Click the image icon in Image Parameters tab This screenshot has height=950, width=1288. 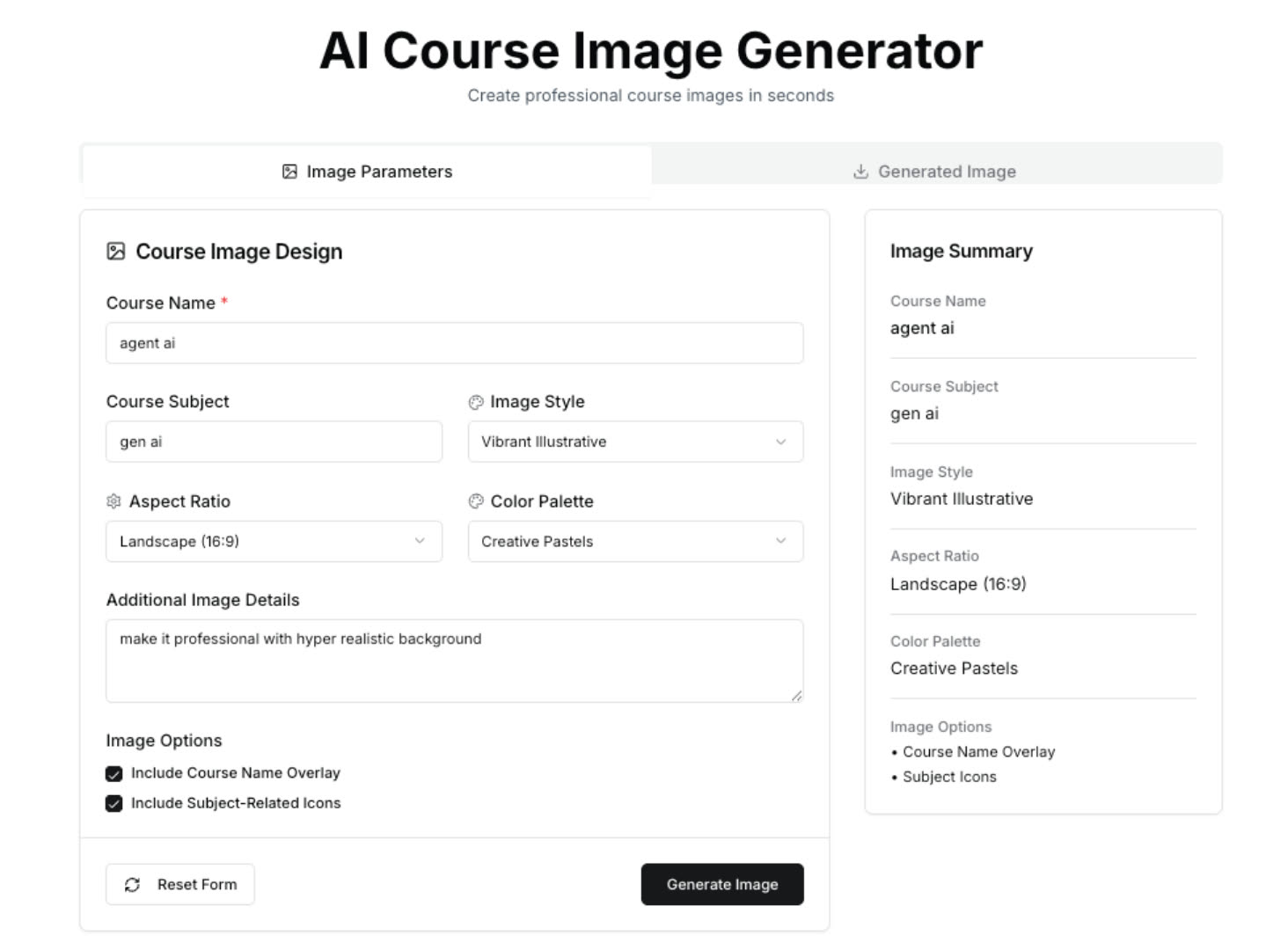(x=289, y=172)
